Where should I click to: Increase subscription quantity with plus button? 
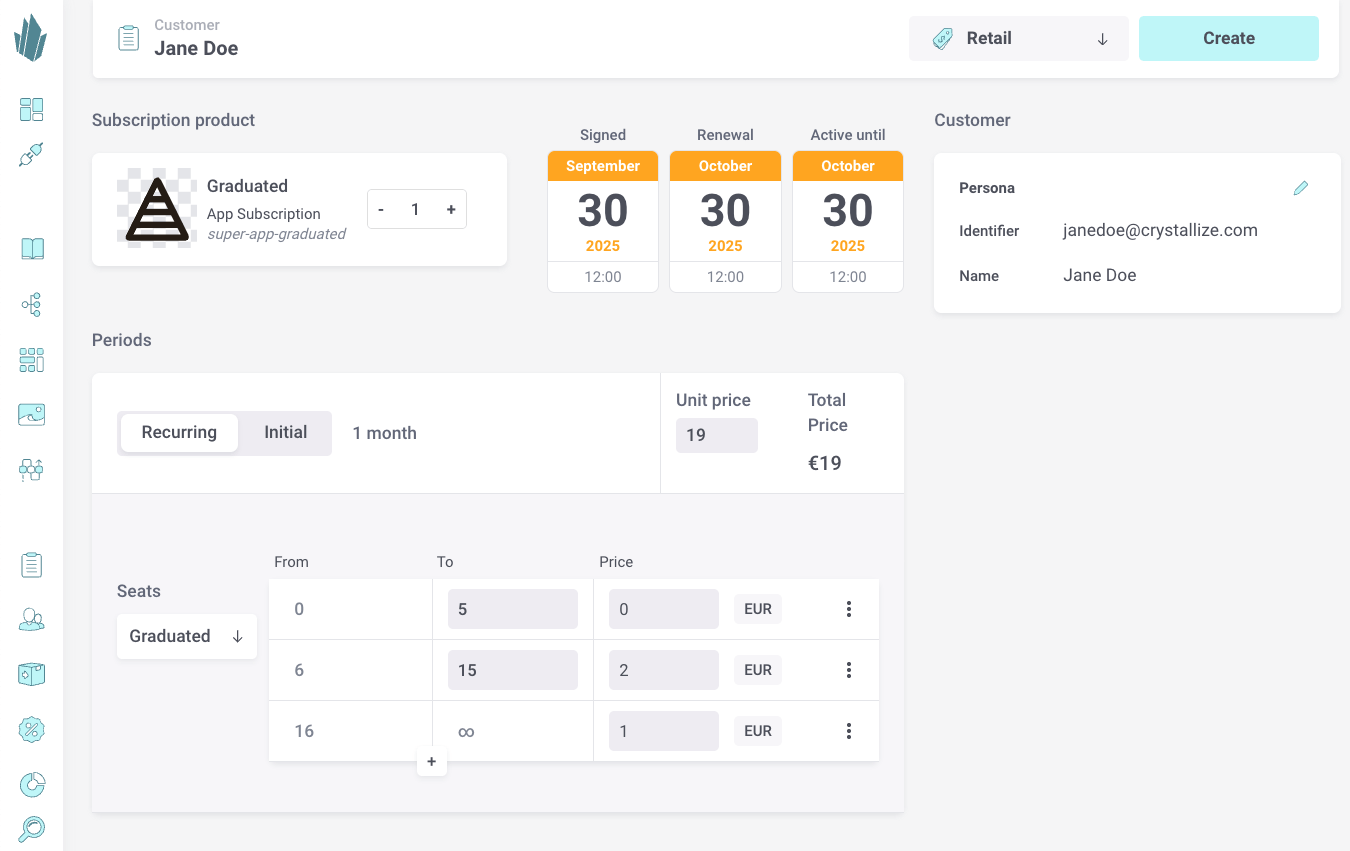click(x=451, y=210)
